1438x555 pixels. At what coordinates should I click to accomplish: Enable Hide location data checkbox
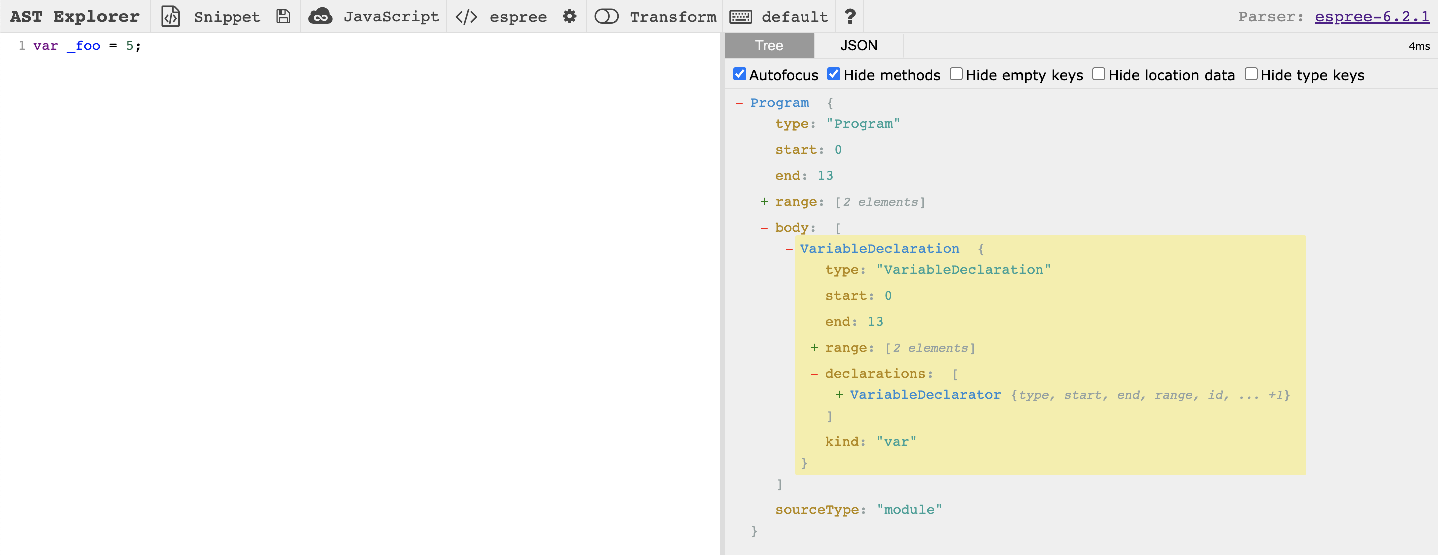tap(1099, 74)
